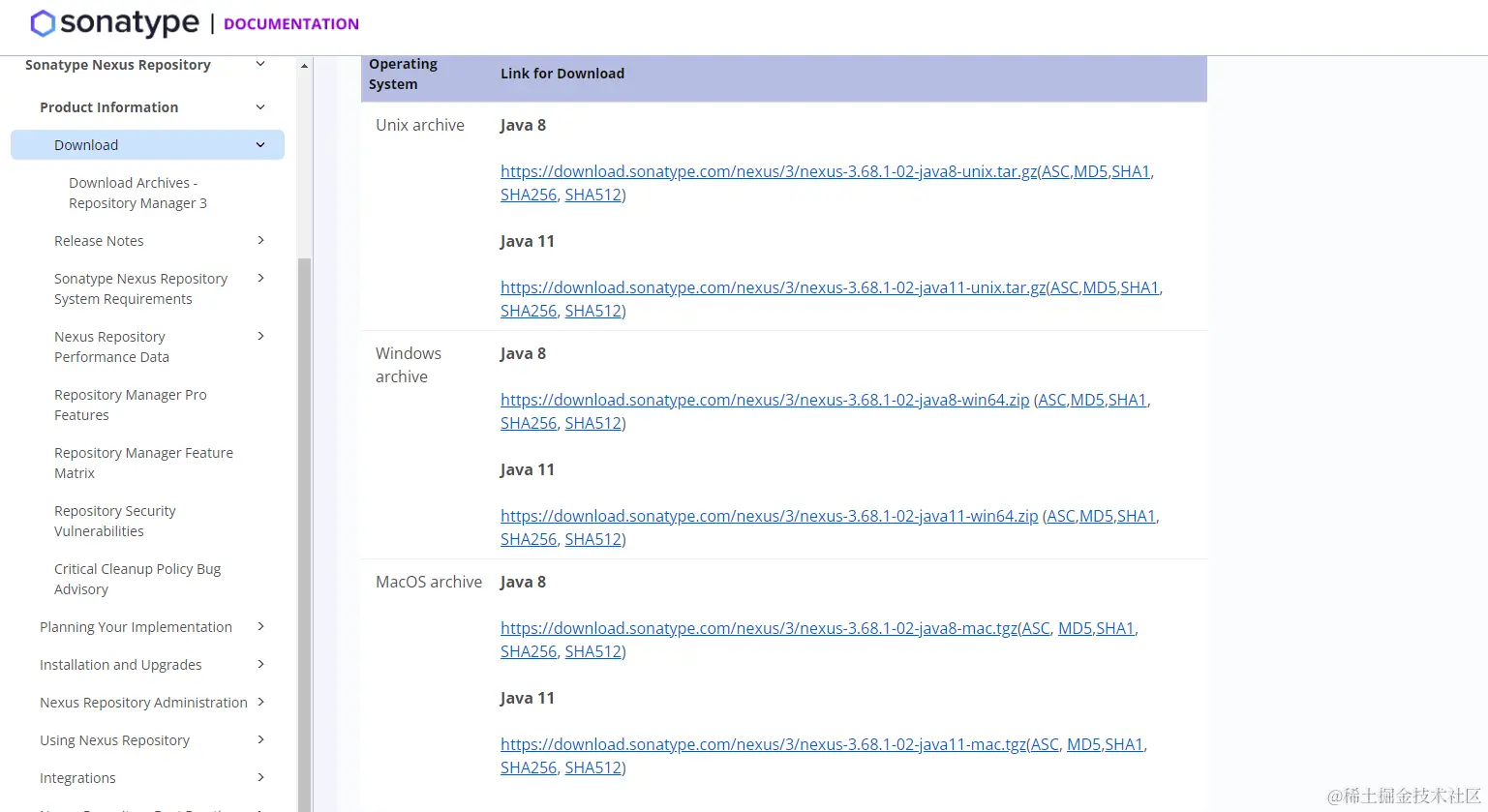
Task: Open SHA256 link for java11-unix archive
Action: (529, 311)
